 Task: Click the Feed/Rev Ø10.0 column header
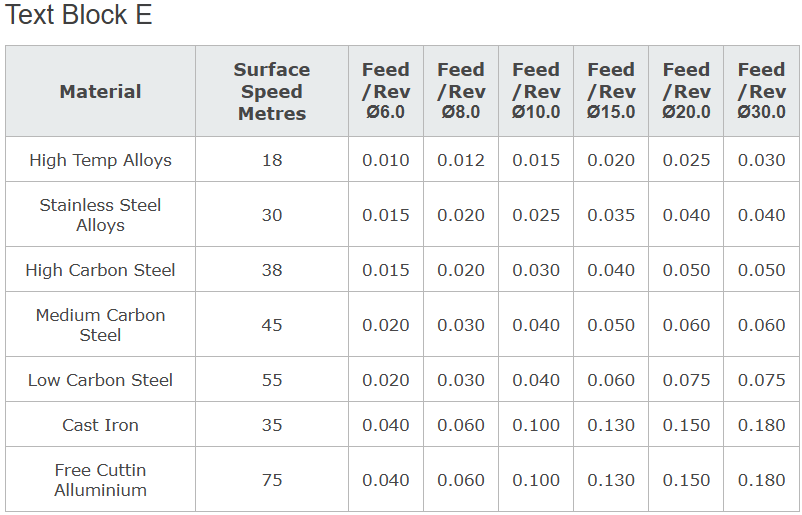(x=536, y=91)
